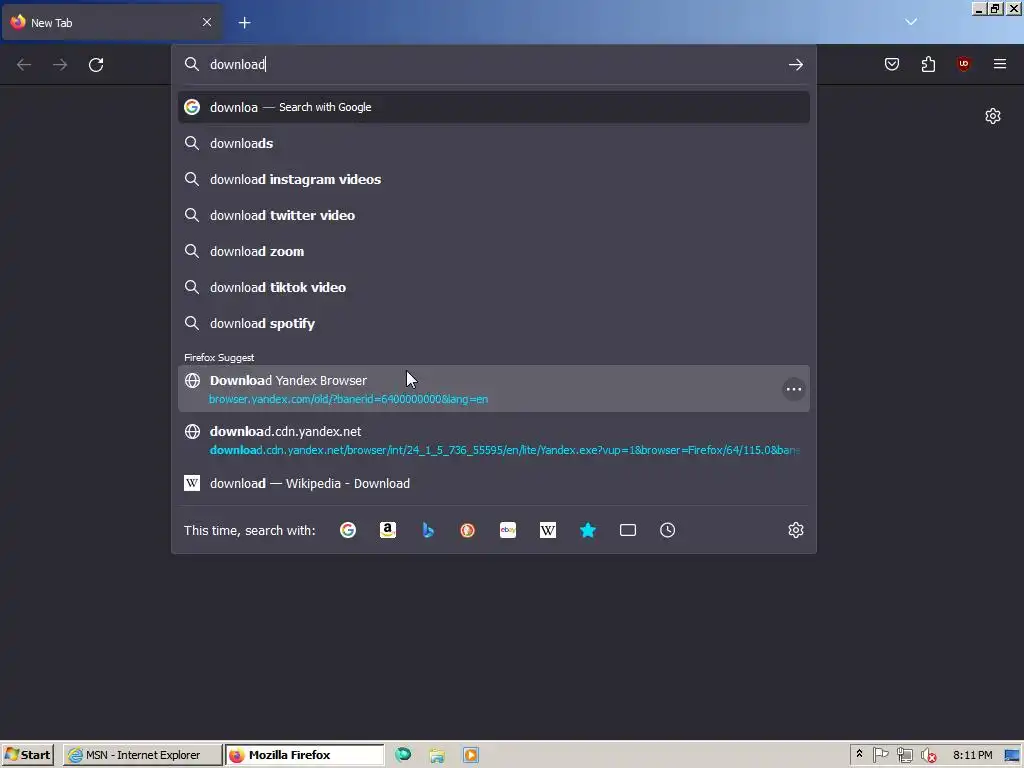The width and height of the screenshot is (1024, 768).
Task: Select 'download instagram videos' suggestion
Action: (x=494, y=179)
